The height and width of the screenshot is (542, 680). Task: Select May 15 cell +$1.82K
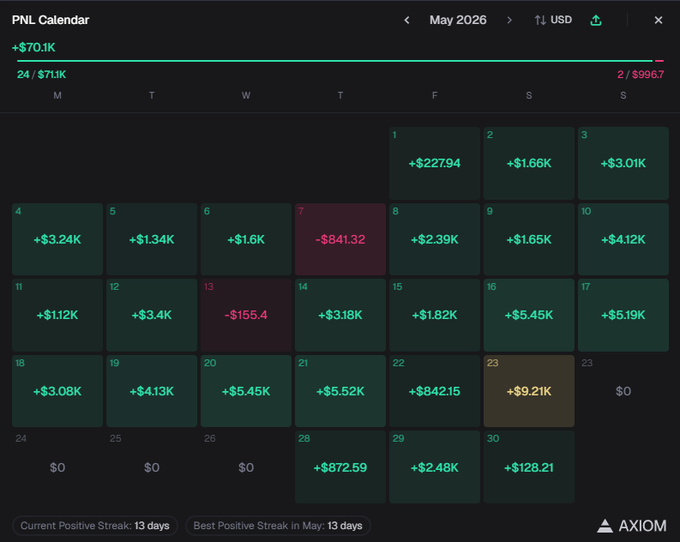click(435, 315)
